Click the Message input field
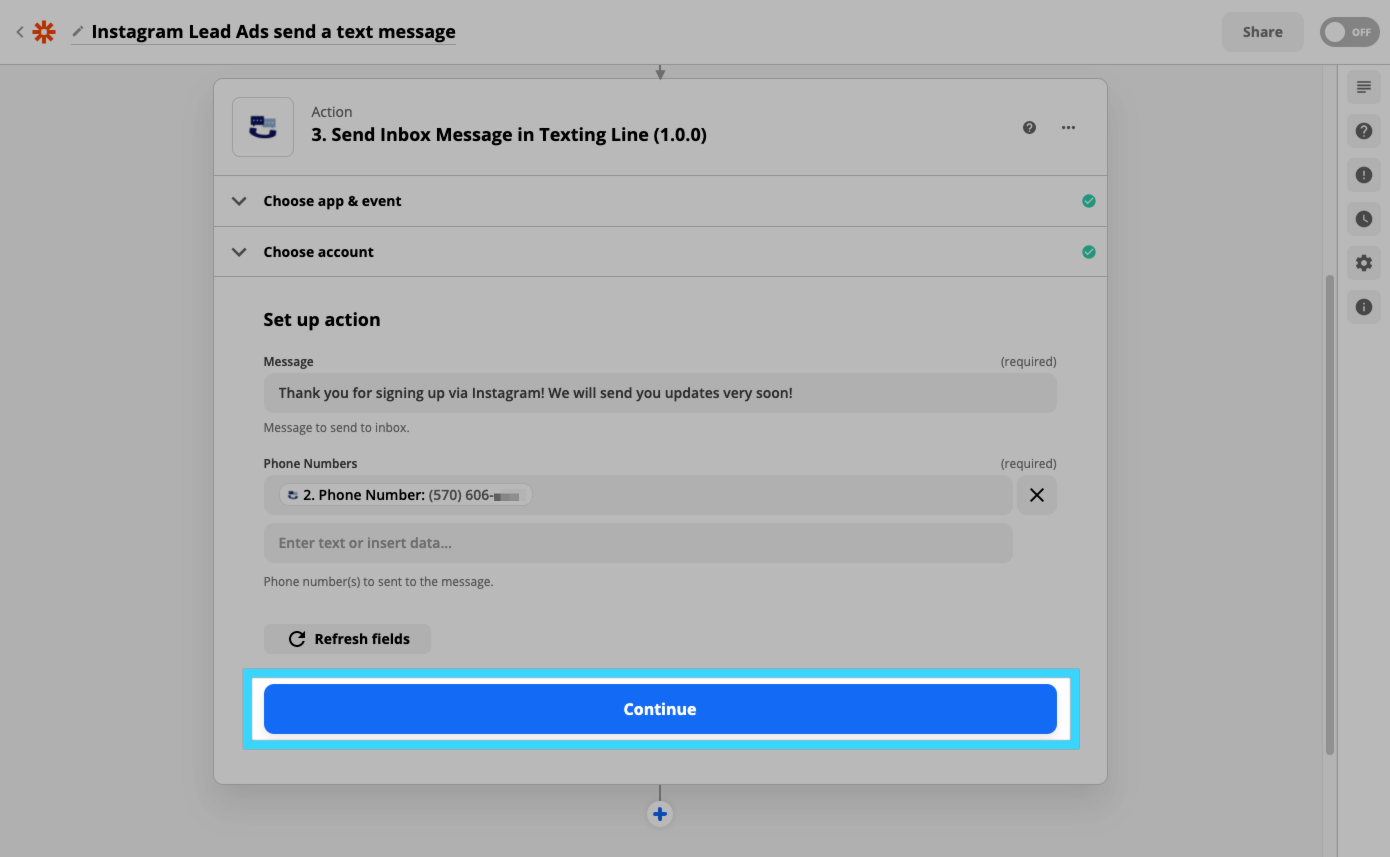1390x857 pixels. [x=660, y=393]
